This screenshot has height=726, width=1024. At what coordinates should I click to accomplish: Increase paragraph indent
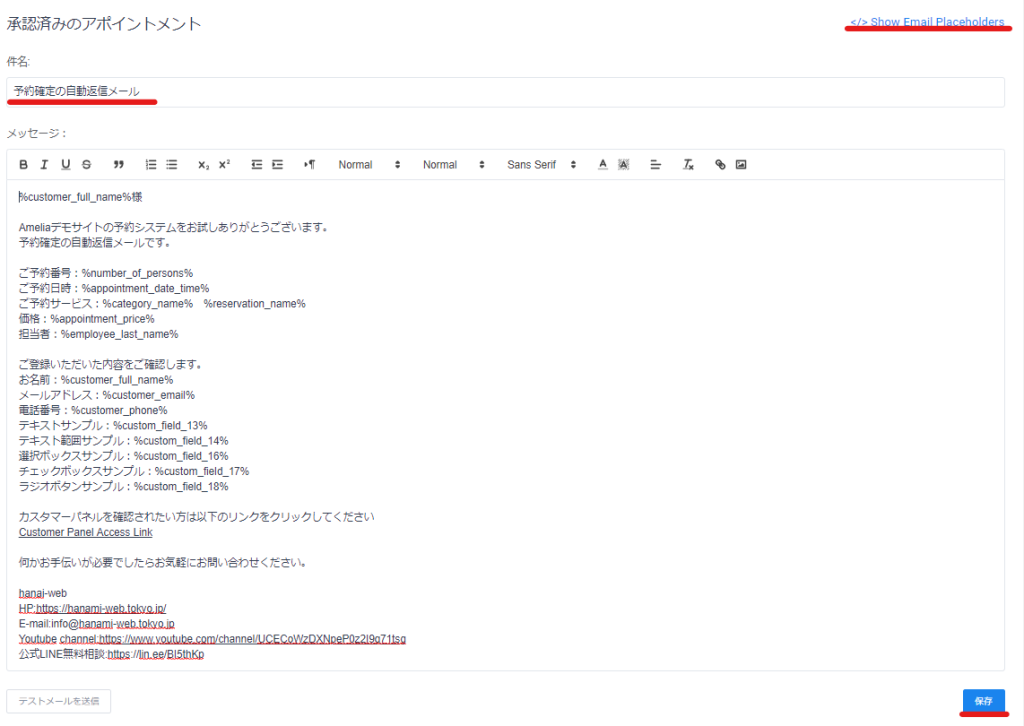[x=278, y=165]
